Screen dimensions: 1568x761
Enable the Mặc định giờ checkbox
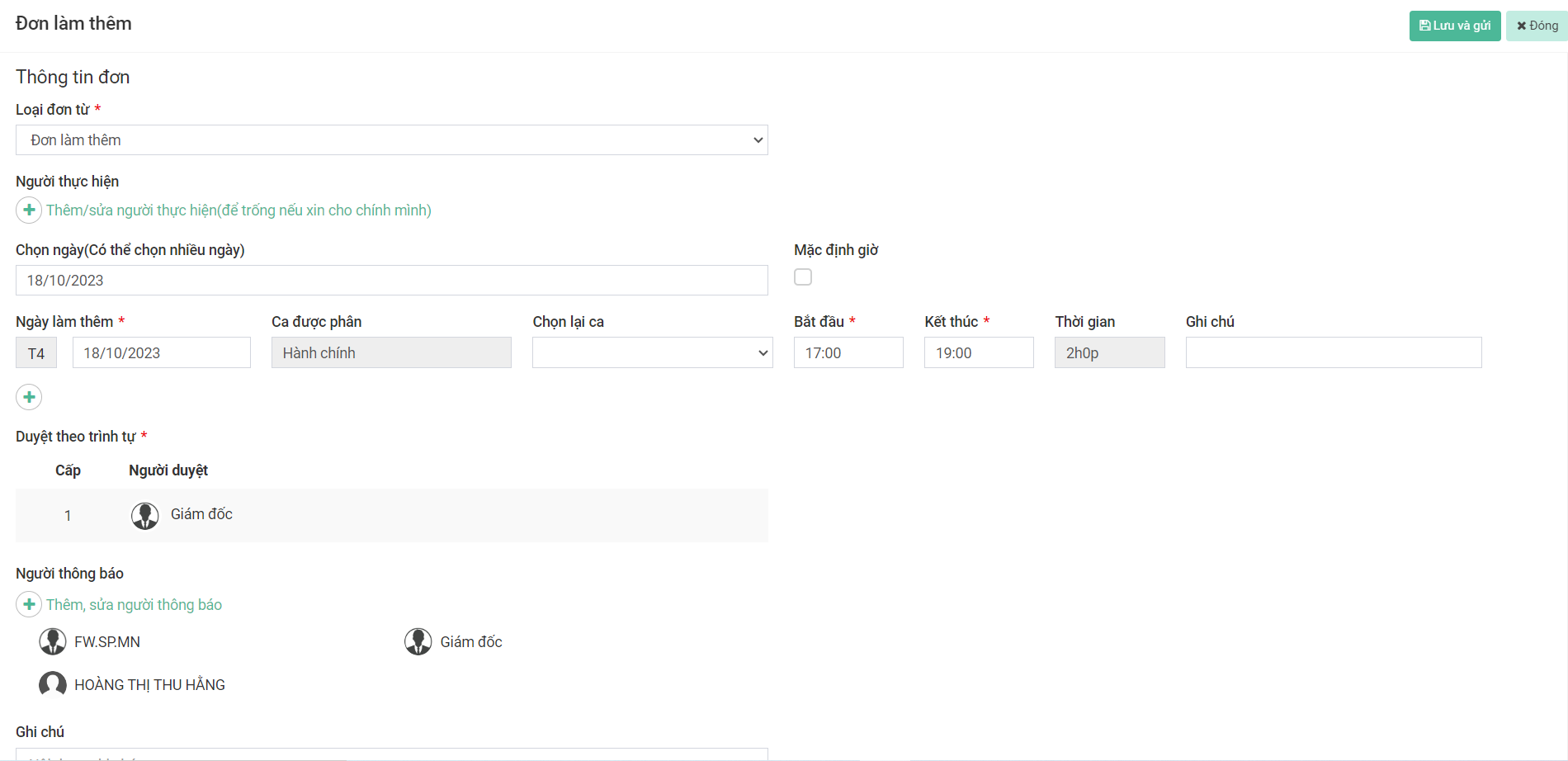[x=803, y=277]
